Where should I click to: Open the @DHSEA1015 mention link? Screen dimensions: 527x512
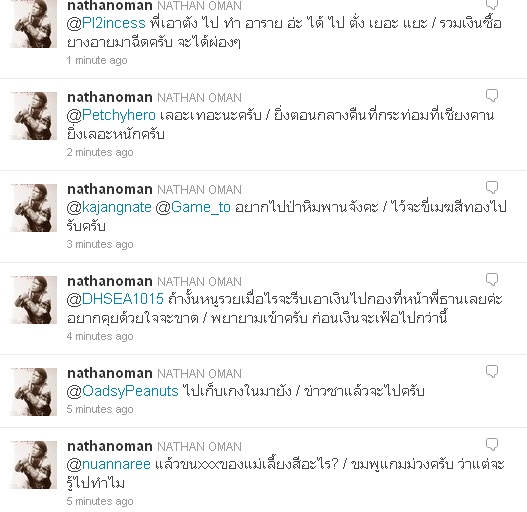pyautogui.click(x=115, y=299)
